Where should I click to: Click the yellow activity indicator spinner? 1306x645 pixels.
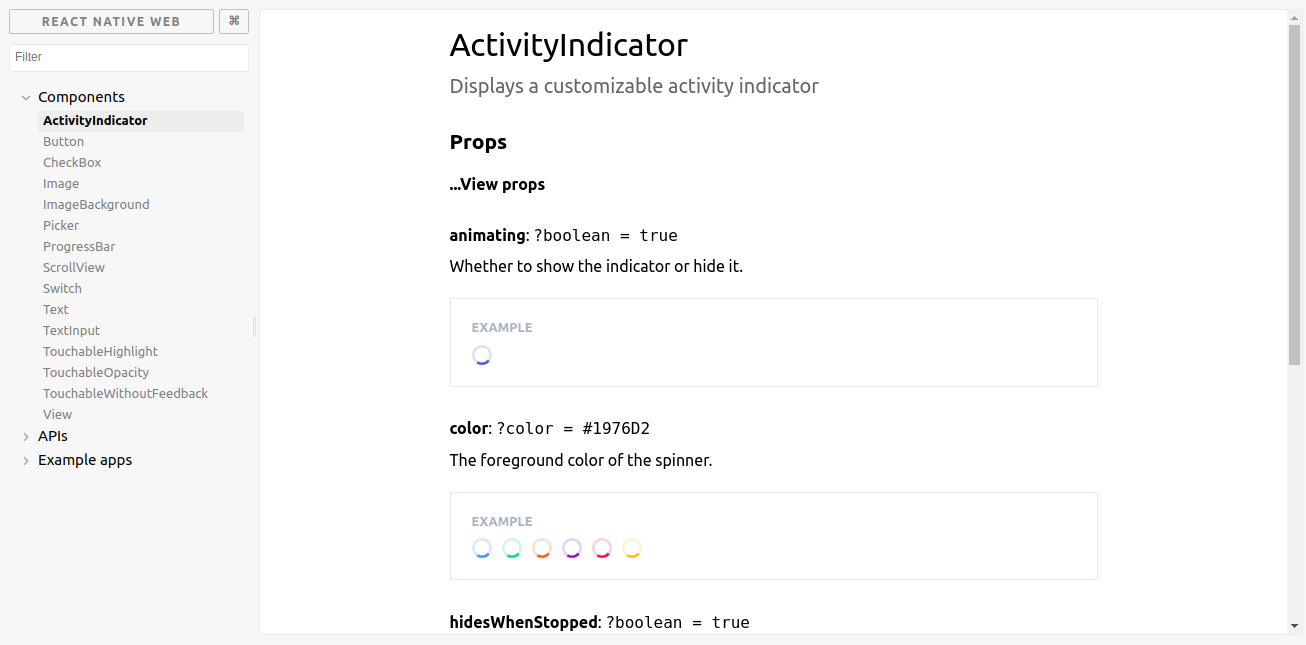(632, 548)
